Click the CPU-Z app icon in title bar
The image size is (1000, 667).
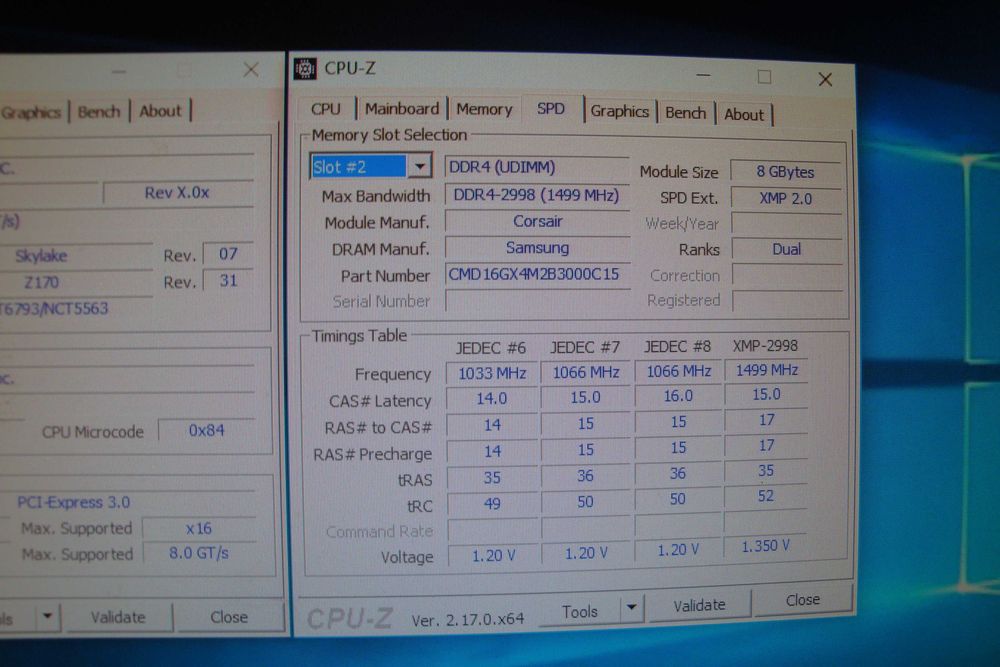pos(305,68)
